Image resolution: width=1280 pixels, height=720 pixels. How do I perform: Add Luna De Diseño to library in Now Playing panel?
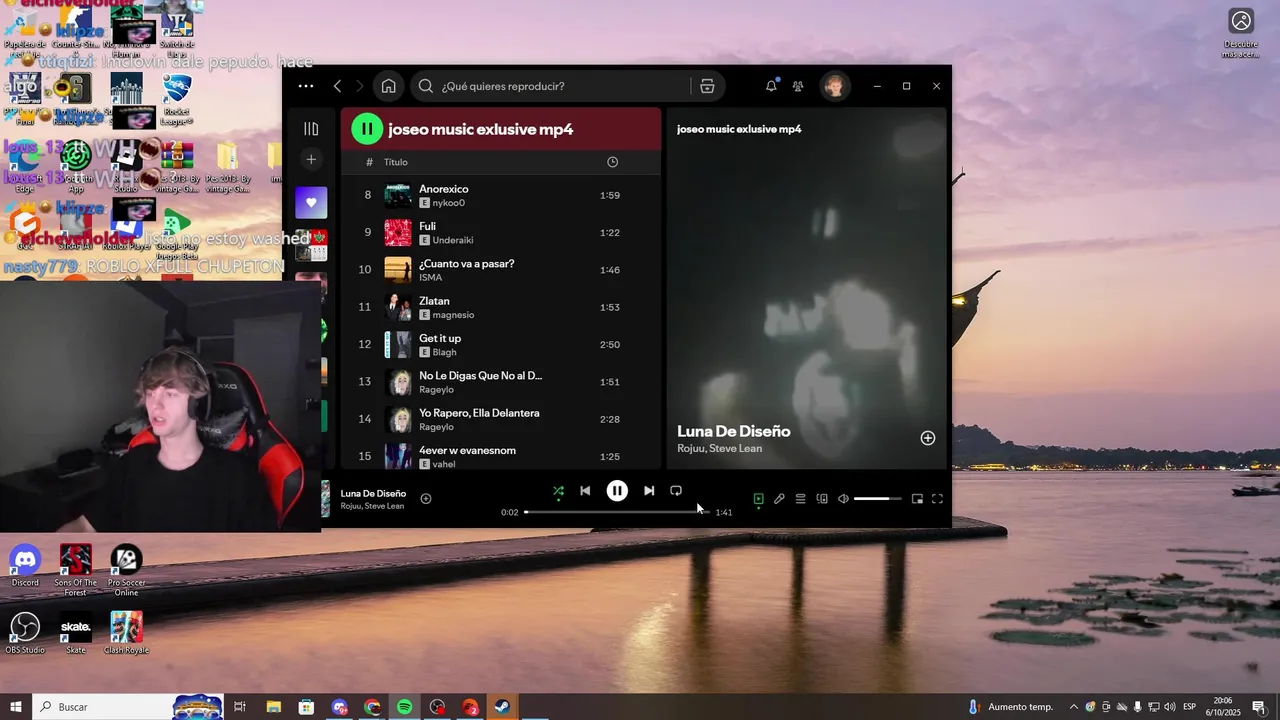[928, 438]
